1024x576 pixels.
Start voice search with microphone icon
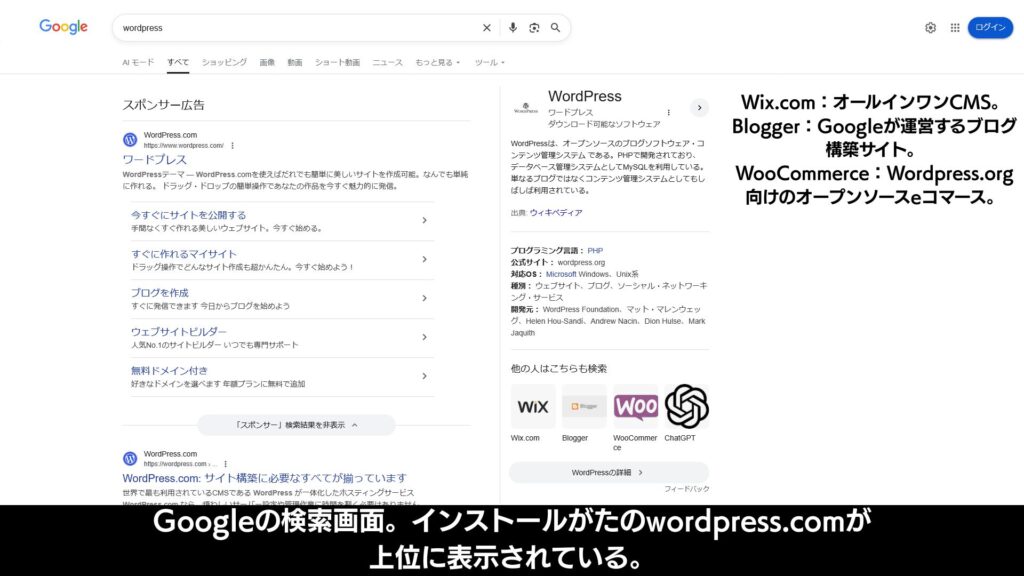point(513,28)
